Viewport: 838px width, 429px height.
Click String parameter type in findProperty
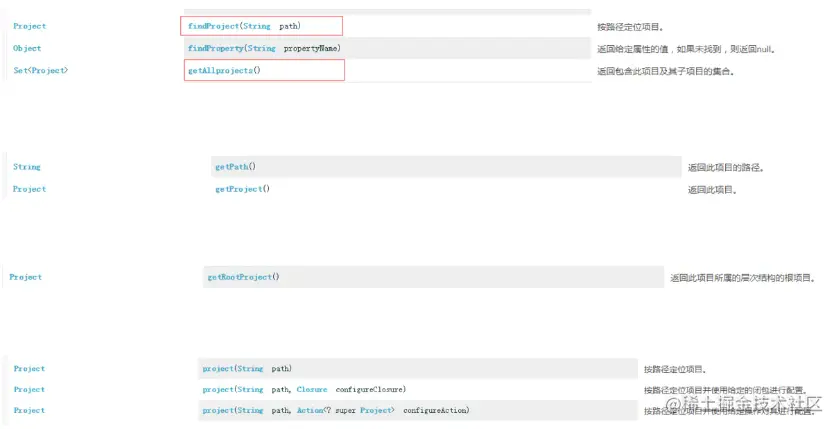tap(262, 48)
